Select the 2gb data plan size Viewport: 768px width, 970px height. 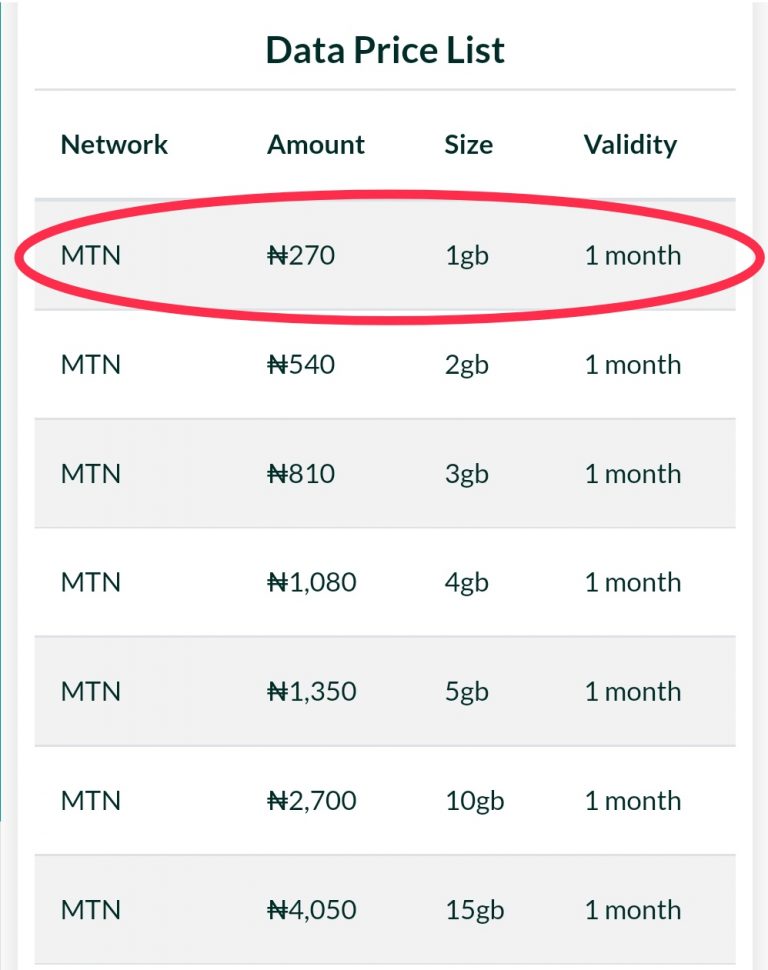point(467,365)
